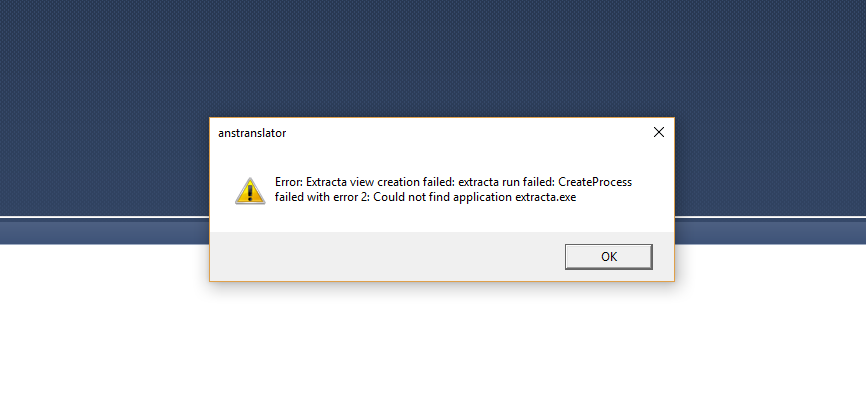866x418 pixels.
Task: Click the white blank area below the dialog
Action: tap(440, 350)
